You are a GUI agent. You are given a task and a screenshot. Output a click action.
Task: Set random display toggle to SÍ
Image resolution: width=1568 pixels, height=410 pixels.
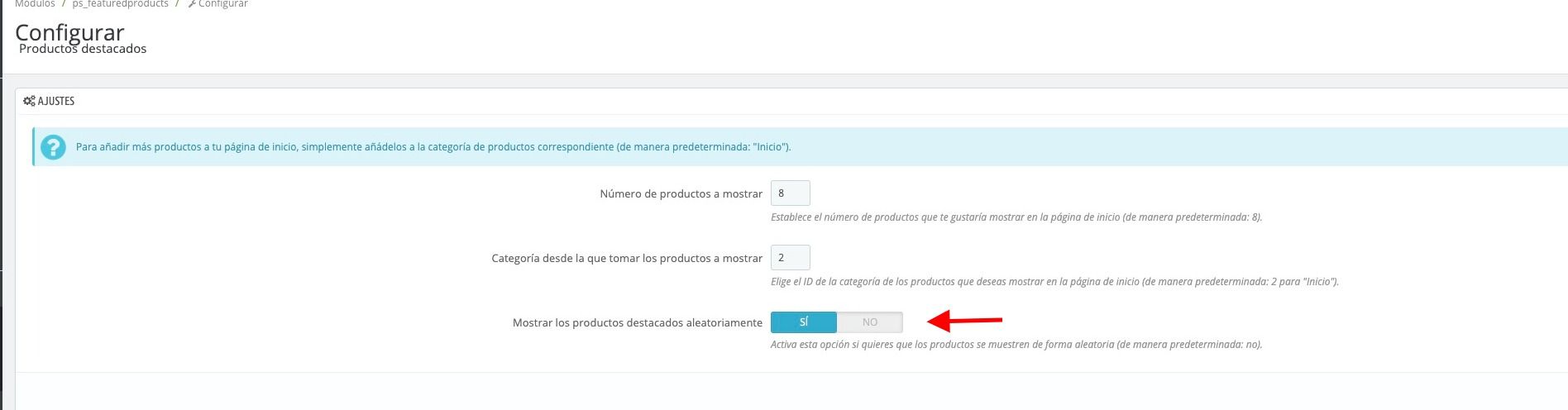point(804,322)
